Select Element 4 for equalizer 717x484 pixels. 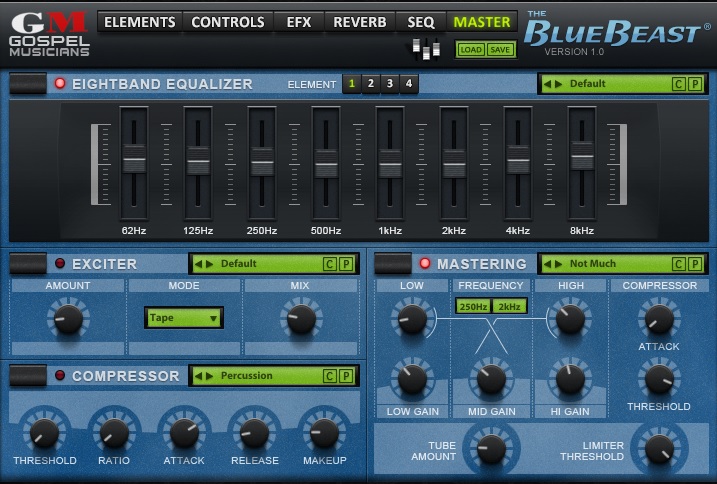pos(409,84)
